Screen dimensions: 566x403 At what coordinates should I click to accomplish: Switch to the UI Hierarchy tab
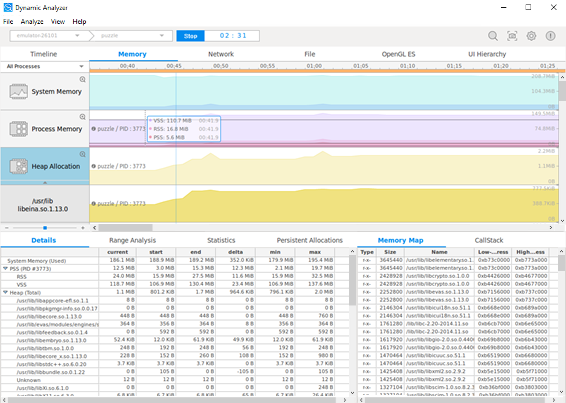tap(487, 54)
